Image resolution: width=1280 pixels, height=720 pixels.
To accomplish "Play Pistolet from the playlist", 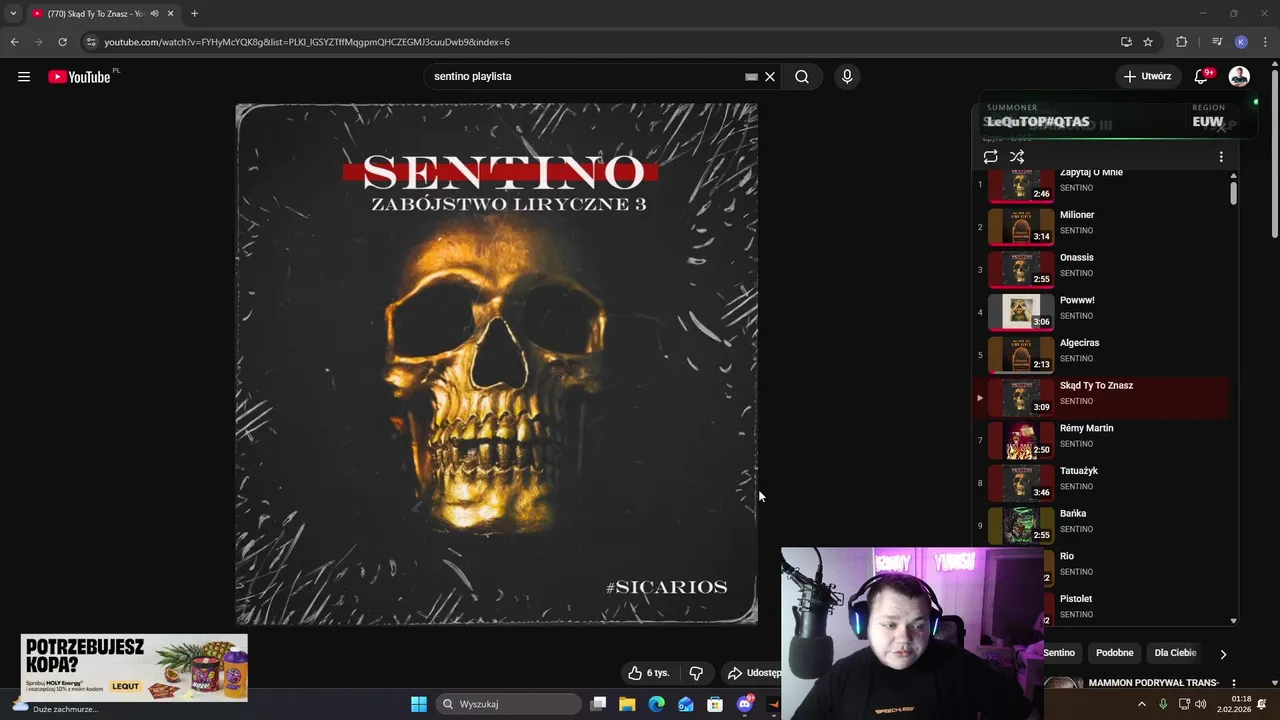I will click(x=1137, y=608).
